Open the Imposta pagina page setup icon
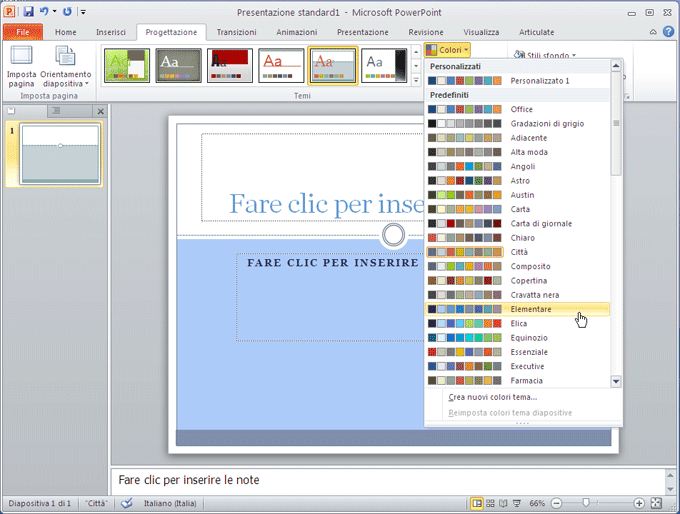Image resolution: width=680 pixels, height=514 pixels. (21, 66)
